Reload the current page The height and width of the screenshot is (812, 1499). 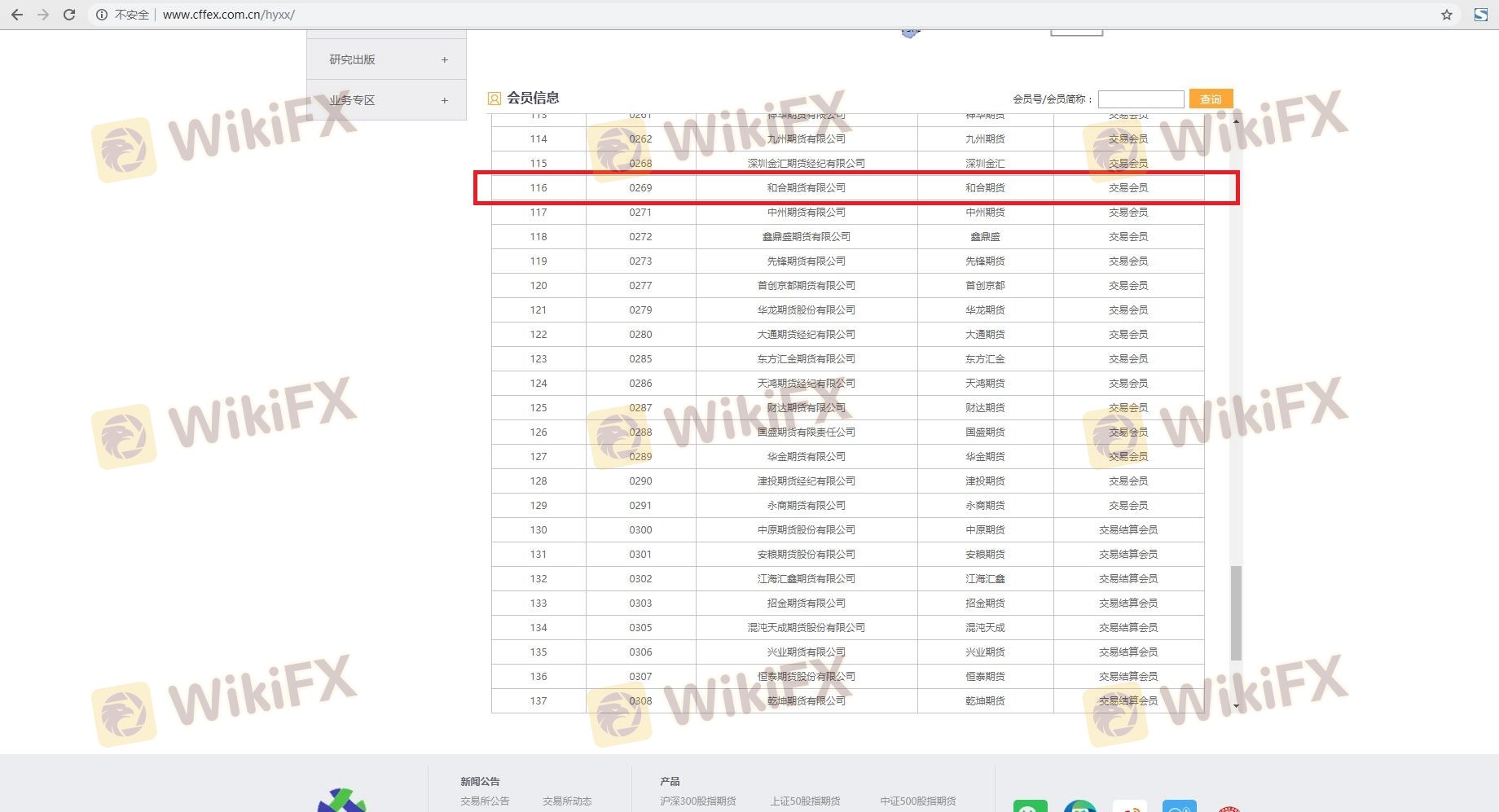[69, 15]
